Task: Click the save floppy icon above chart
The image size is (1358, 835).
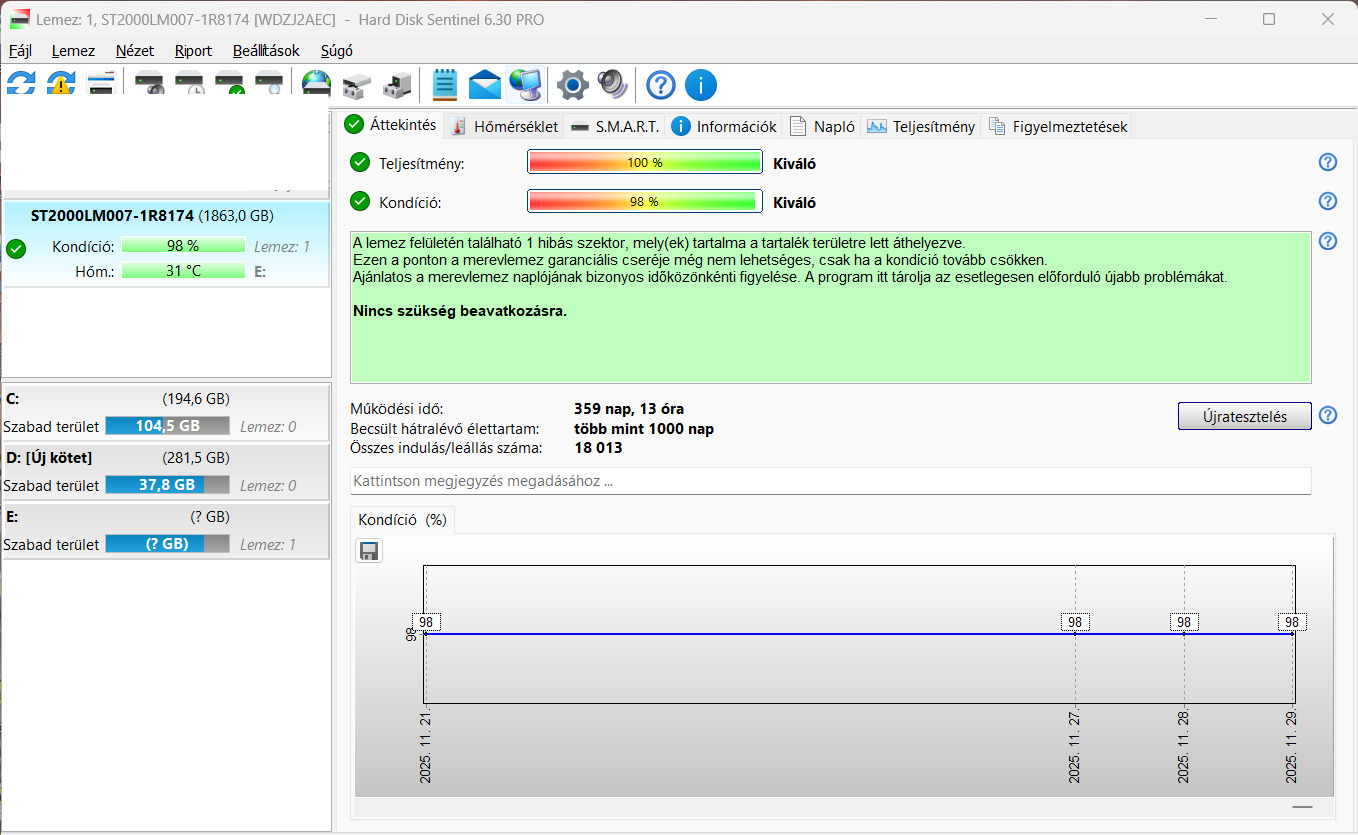Action: point(369,551)
